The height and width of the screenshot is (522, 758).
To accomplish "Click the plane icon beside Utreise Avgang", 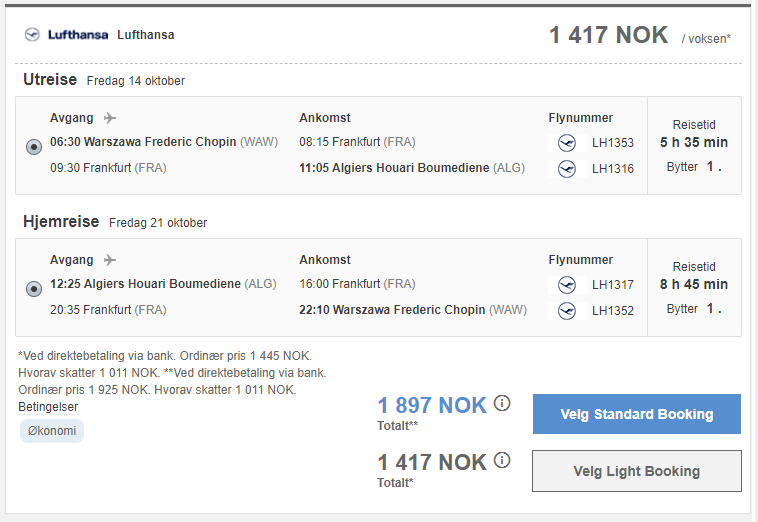I will point(110,118).
